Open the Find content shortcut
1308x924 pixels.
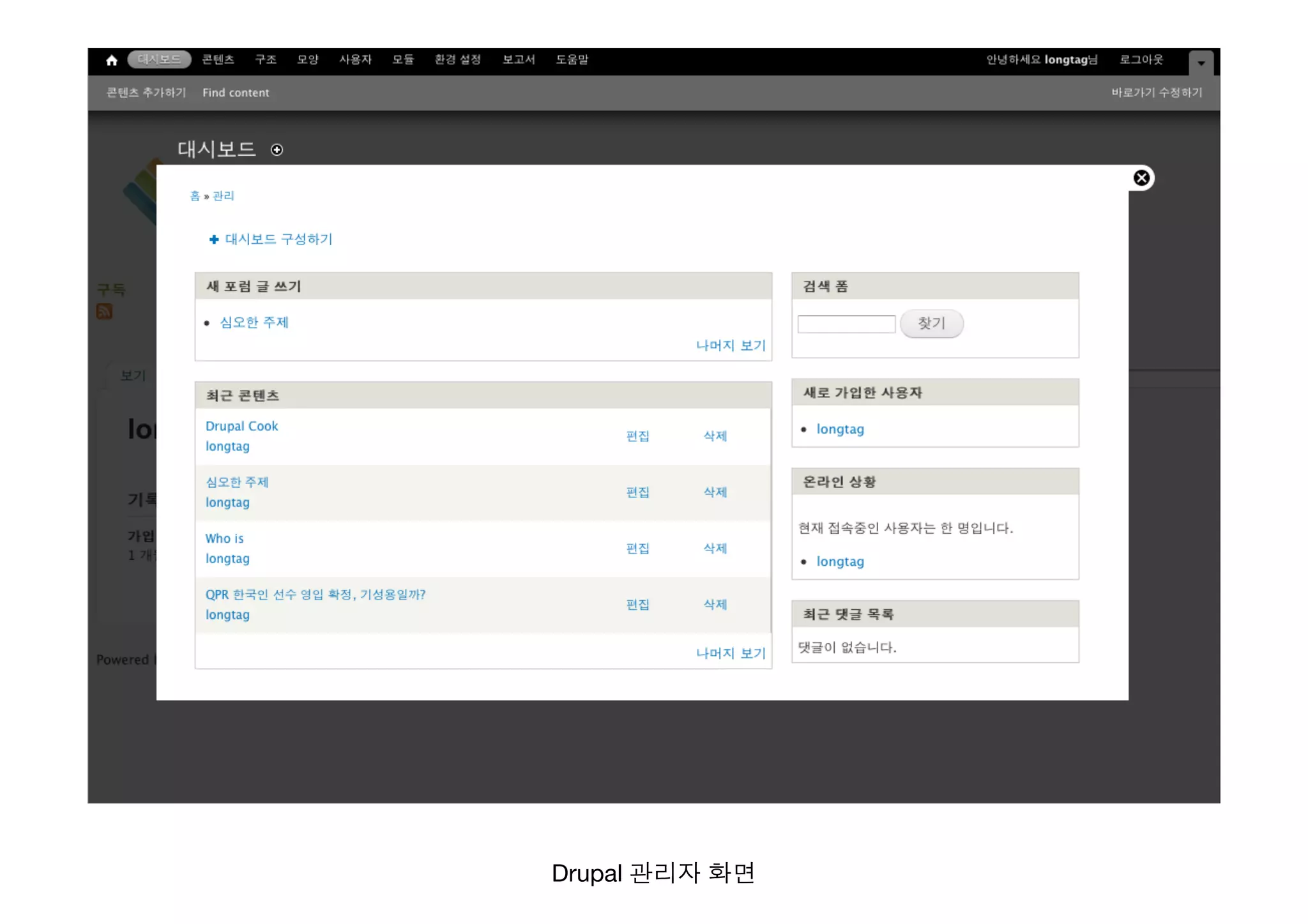[236, 93]
